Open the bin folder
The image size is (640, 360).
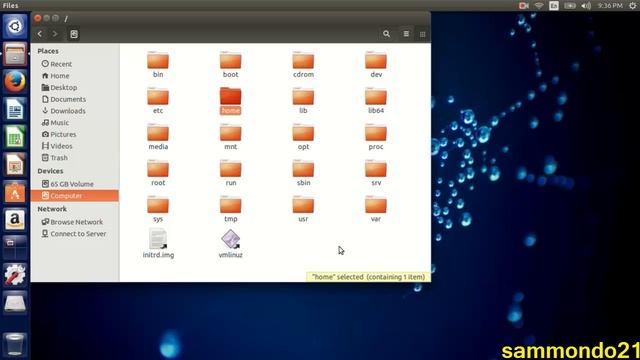pyautogui.click(x=158, y=64)
